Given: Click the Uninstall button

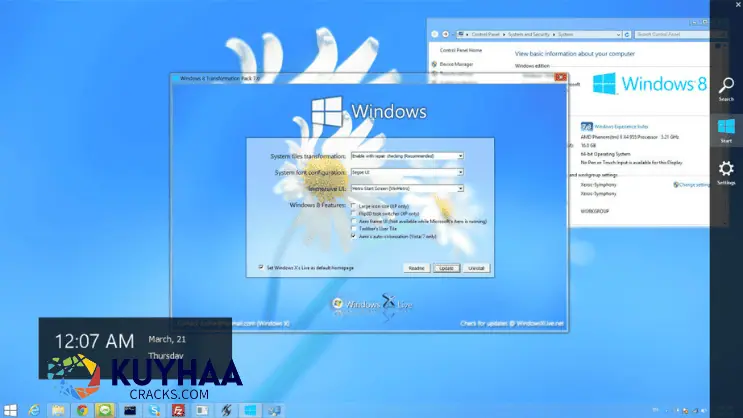Looking at the screenshot, I should point(476,268).
